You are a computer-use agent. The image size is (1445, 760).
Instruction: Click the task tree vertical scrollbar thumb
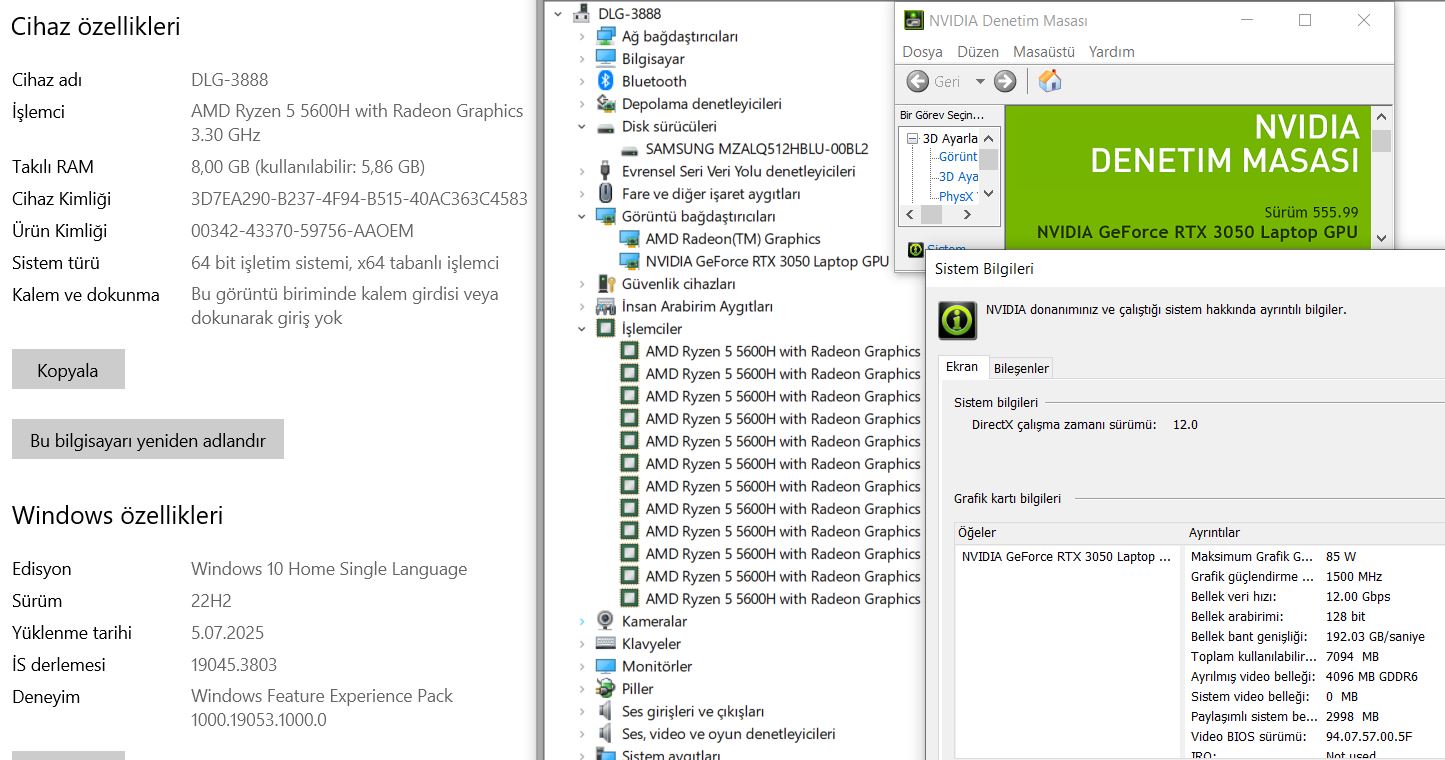(988, 159)
